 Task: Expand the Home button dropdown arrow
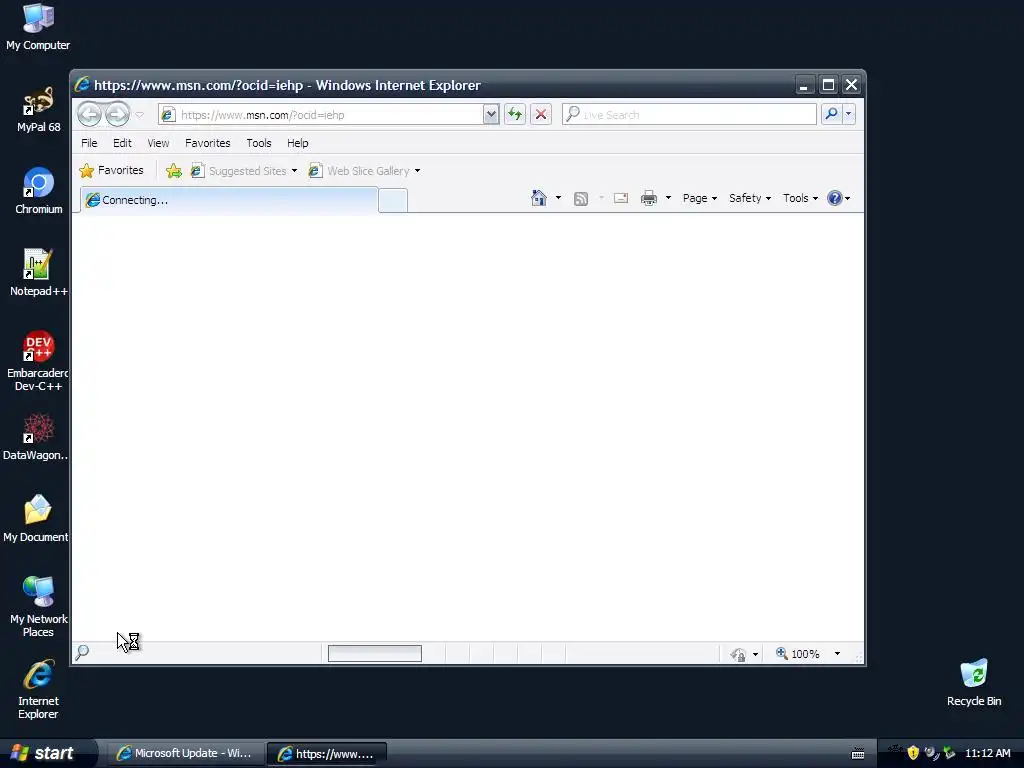coord(558,198)
